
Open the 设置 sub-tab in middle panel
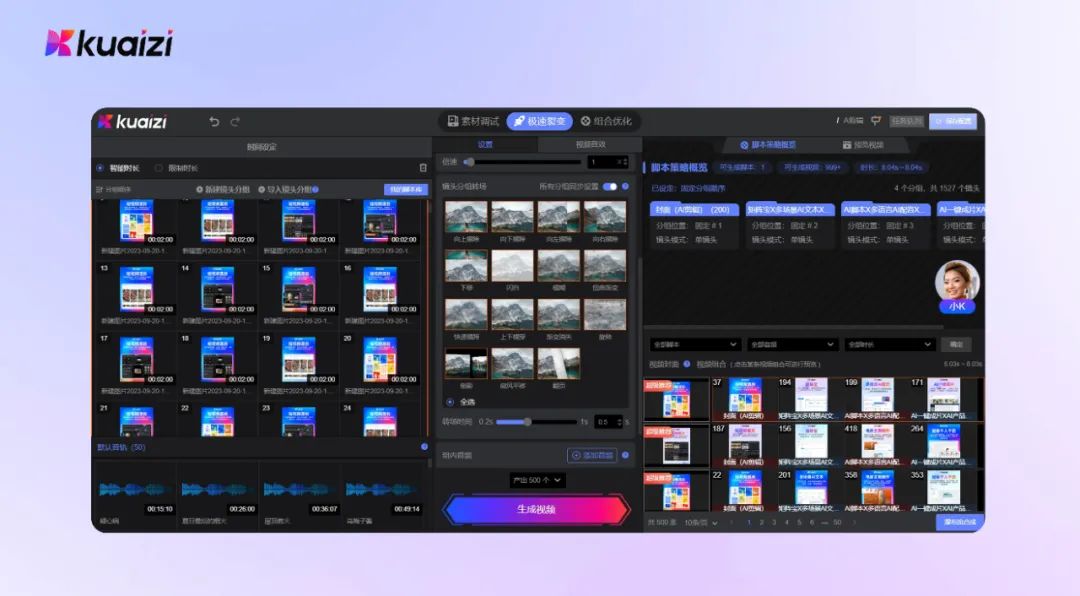[x=485, y=145]
